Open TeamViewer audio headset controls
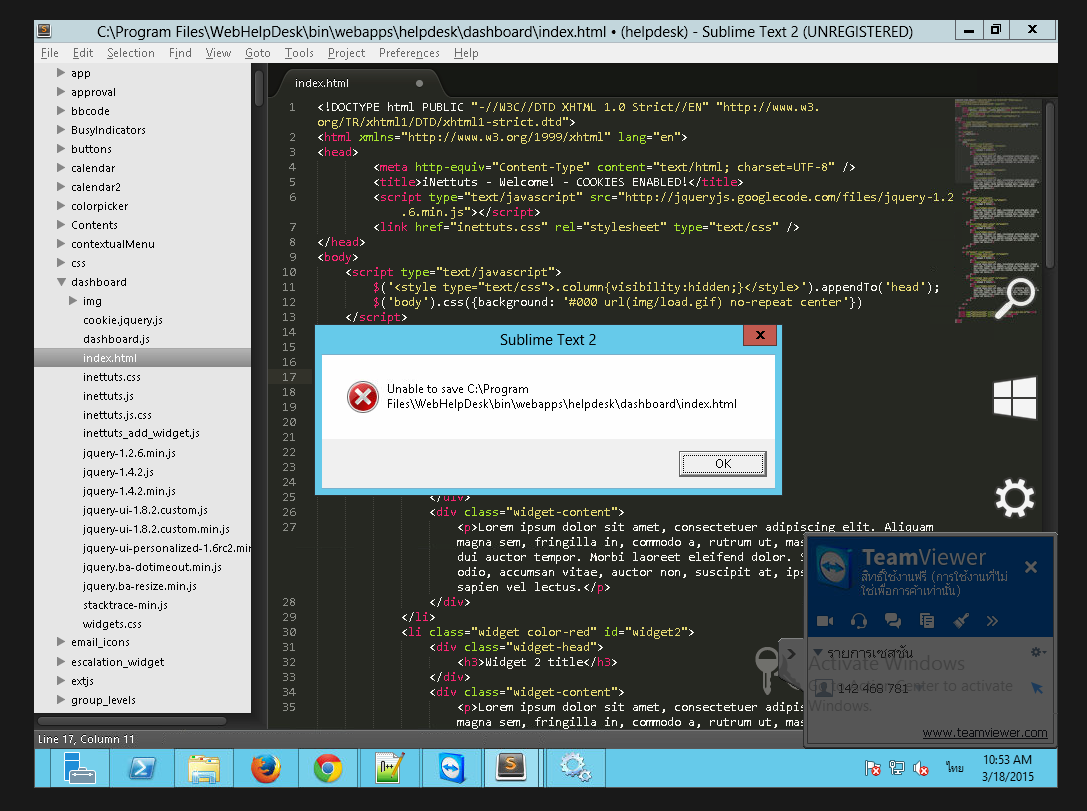Image resolution: width=1087 pixels, height=811 pixels. pyautogui.click(x=858, y=621)
